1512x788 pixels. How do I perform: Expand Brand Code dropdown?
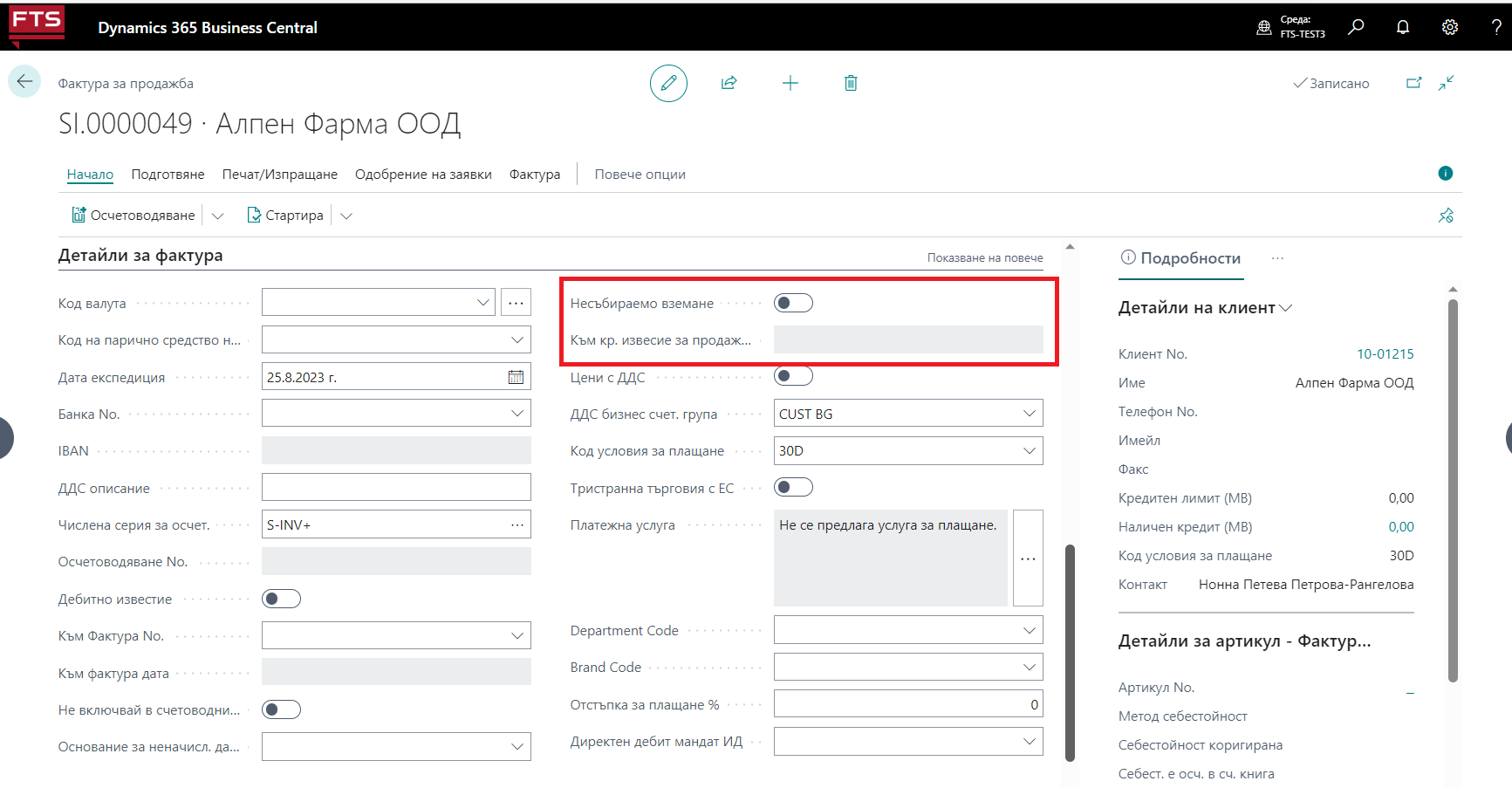point(1030,667)
